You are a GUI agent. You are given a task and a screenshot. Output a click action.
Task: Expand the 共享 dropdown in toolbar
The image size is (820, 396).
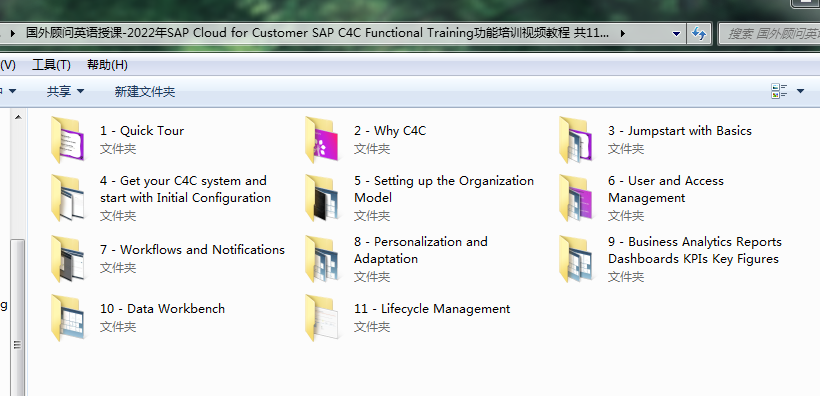pos(65,92)
